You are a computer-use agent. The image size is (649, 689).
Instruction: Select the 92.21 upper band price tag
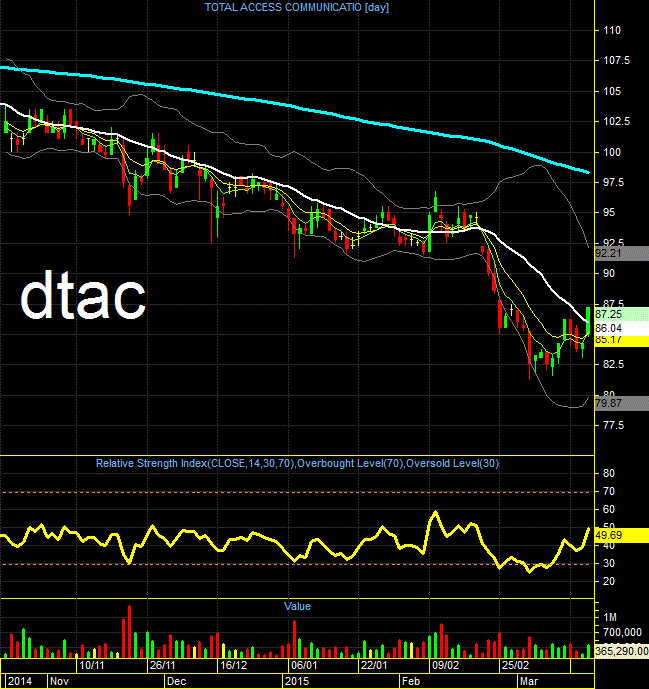(x=621, y=254)
